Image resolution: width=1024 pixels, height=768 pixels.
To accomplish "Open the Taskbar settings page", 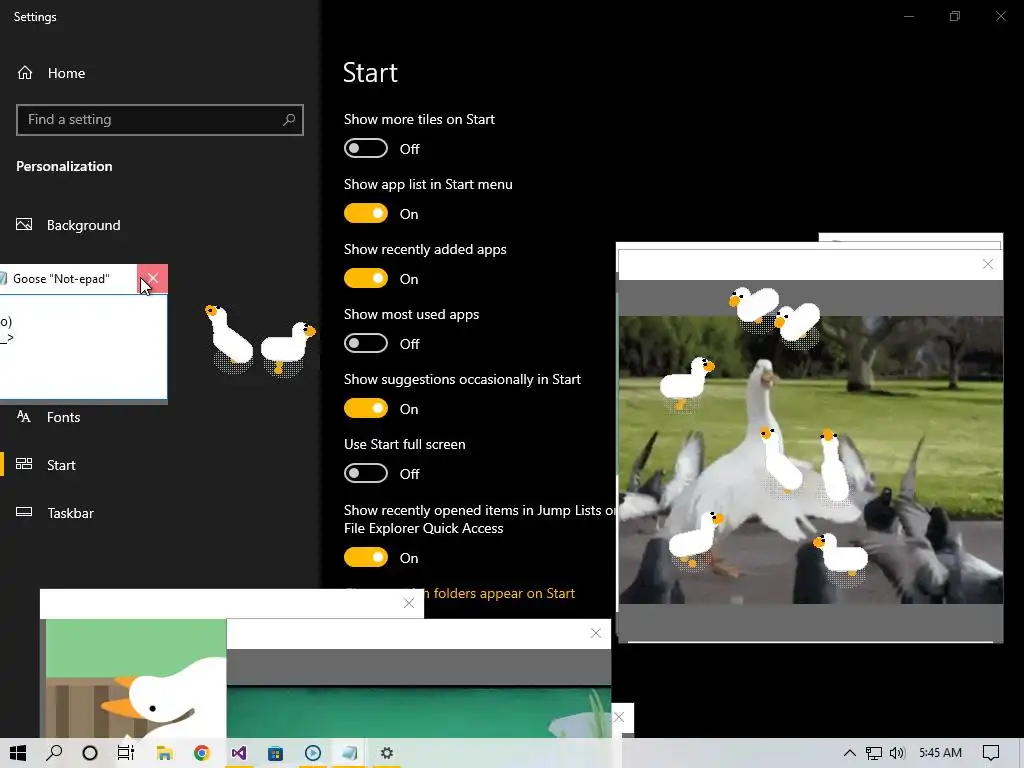I will pyautogui.click(x=55, y=513).
